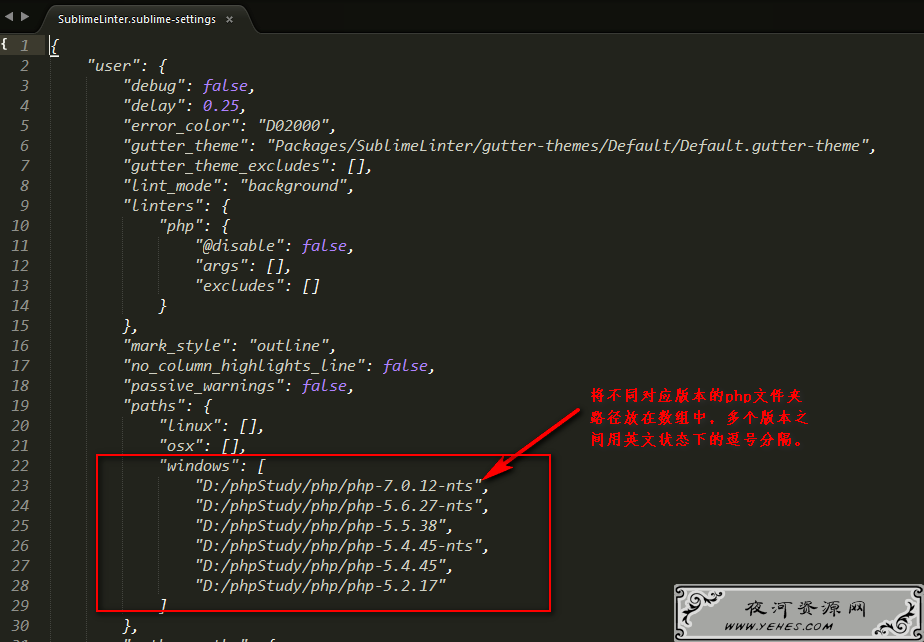Click the "php" key on line 10
Screen dimensions: 924x642
[180, 226]
